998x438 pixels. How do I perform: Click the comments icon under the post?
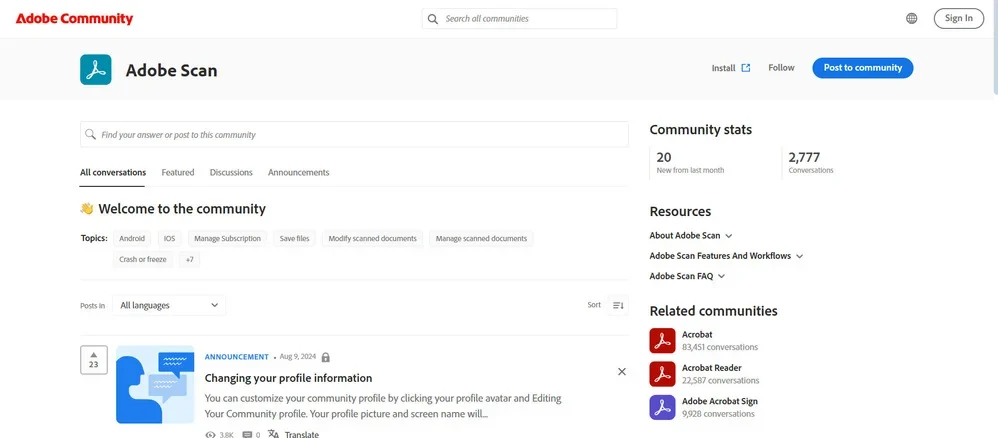pos(248,435)
